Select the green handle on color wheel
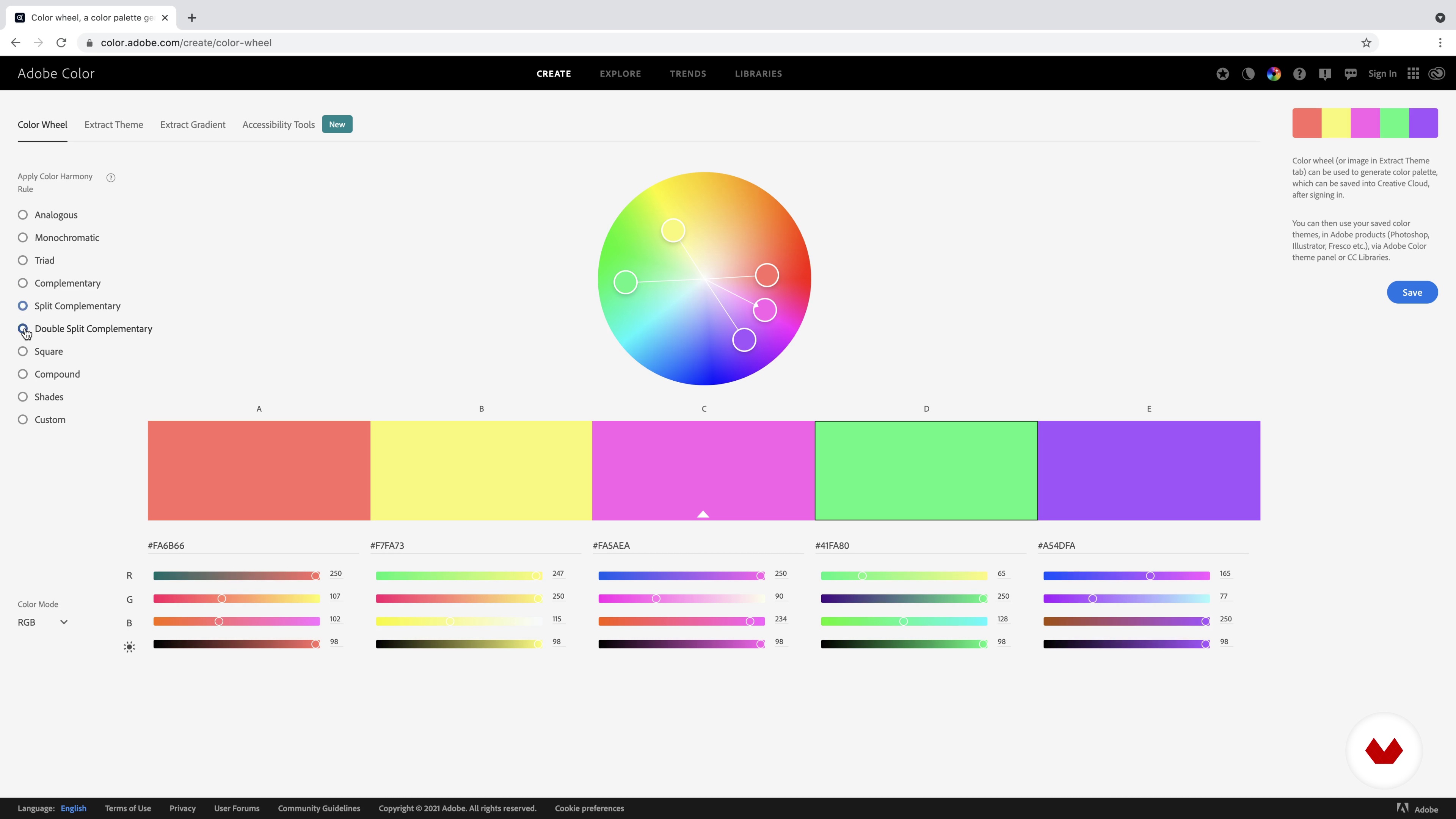The height and width of the screenshot is (819, 1456). pos(626,282)
